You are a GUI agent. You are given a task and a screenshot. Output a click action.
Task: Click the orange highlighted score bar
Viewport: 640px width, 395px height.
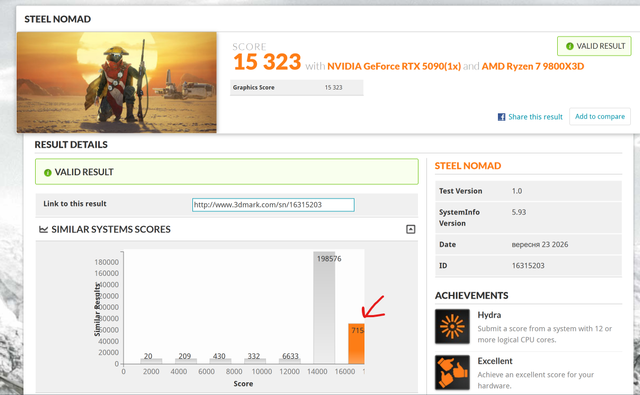click(x=356, y=344)
